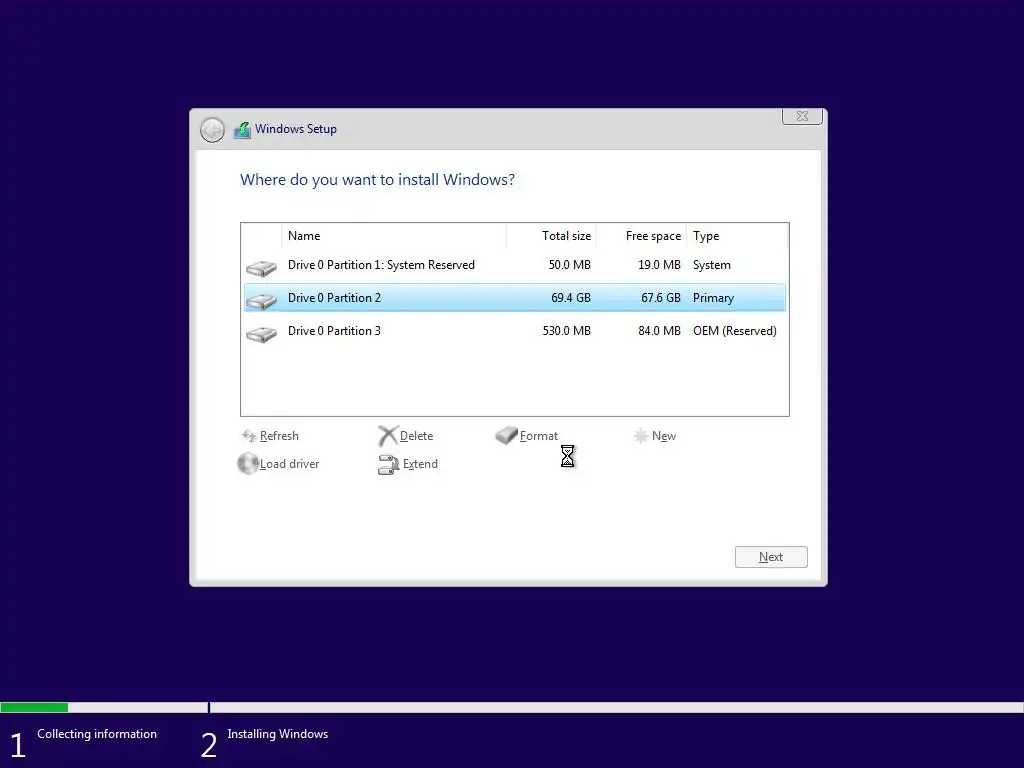Click the Type column header
The width and height of the screenshot is (1024, 768).
(737, 236)
